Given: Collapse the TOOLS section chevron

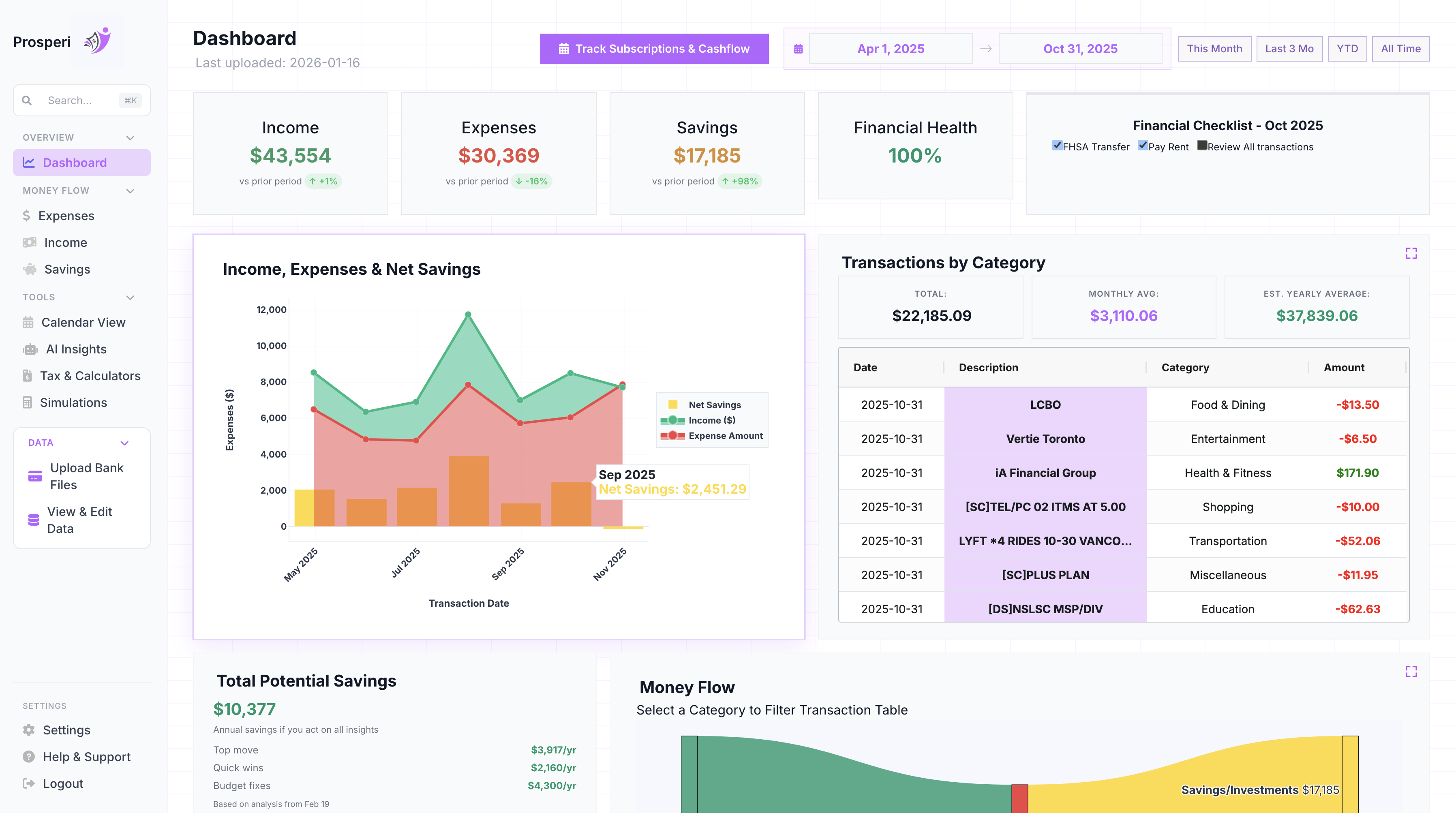Looking at the screenshot, I should point(131,297).
